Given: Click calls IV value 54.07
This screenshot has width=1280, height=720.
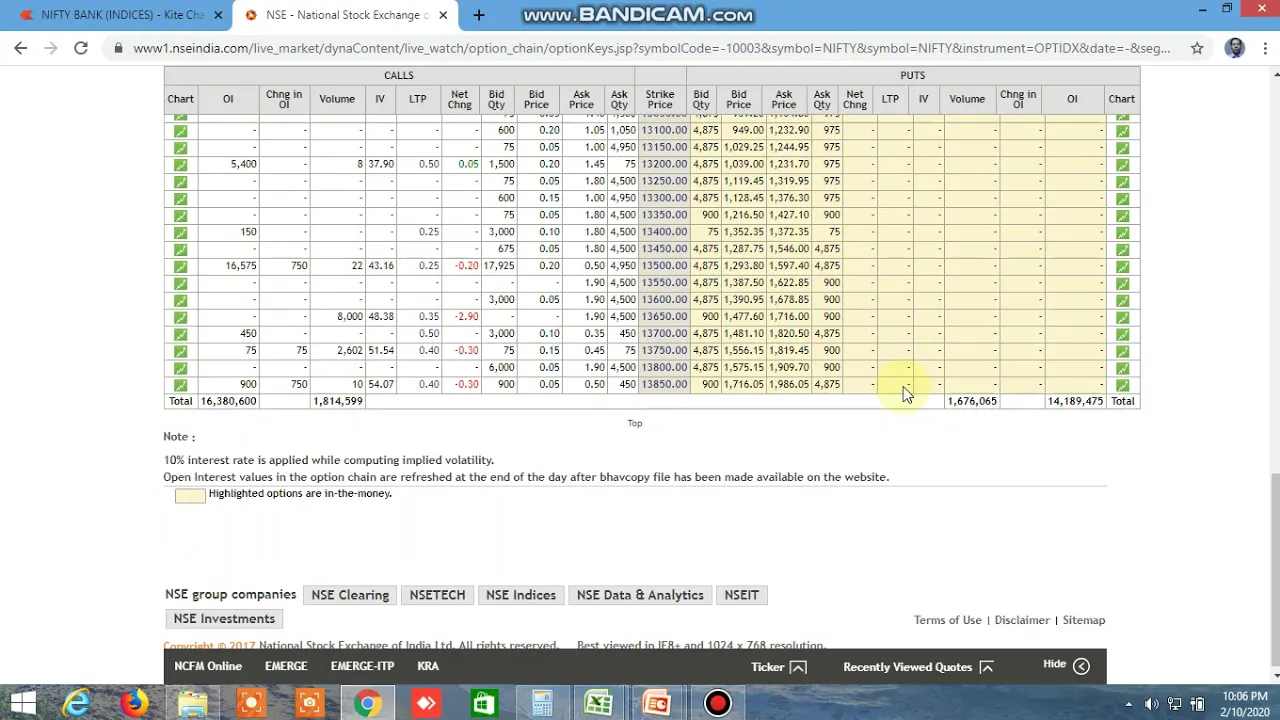Looking at the screenshot, I should (381, 385).
